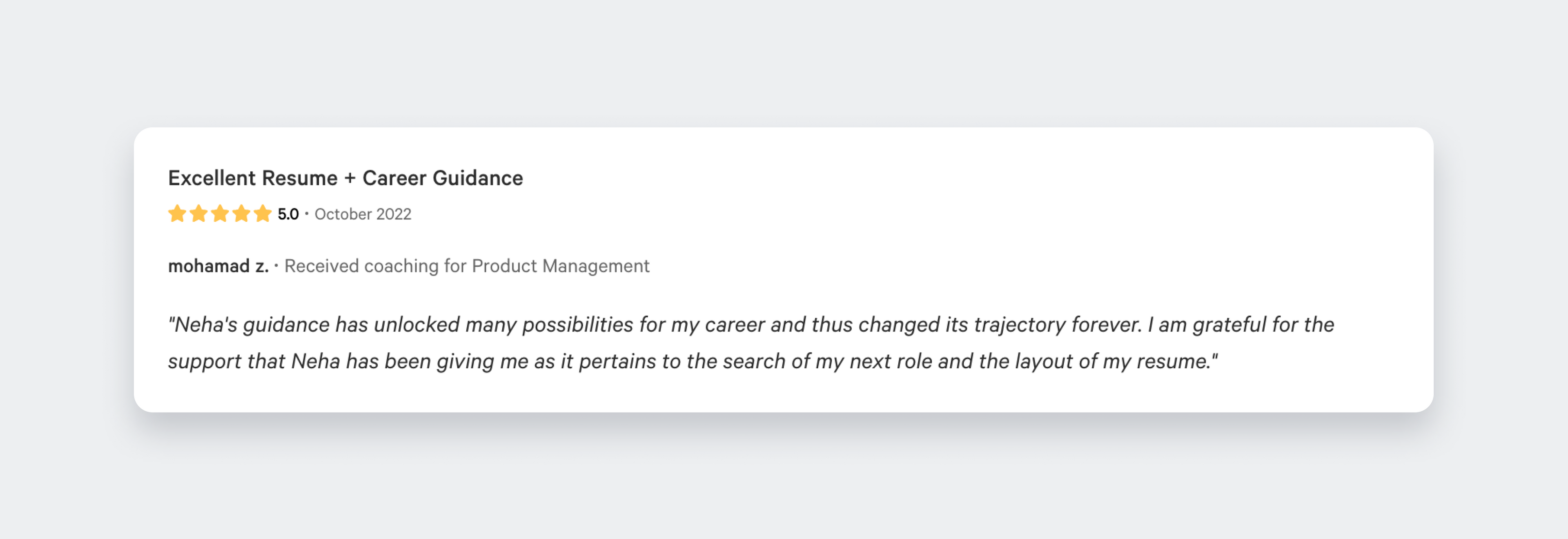Open reviewer name mohamad z.

(218, 266)
